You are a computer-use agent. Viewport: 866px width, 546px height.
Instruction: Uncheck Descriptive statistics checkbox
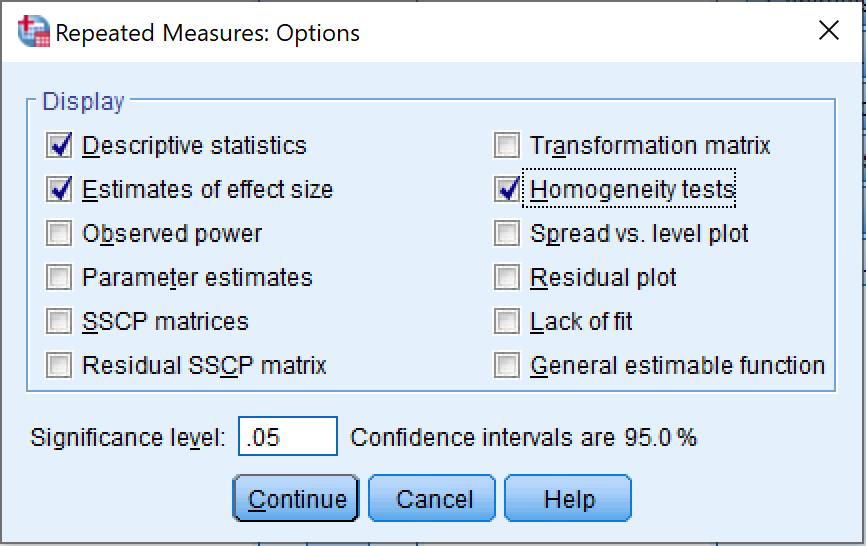[x=60, y=146]
